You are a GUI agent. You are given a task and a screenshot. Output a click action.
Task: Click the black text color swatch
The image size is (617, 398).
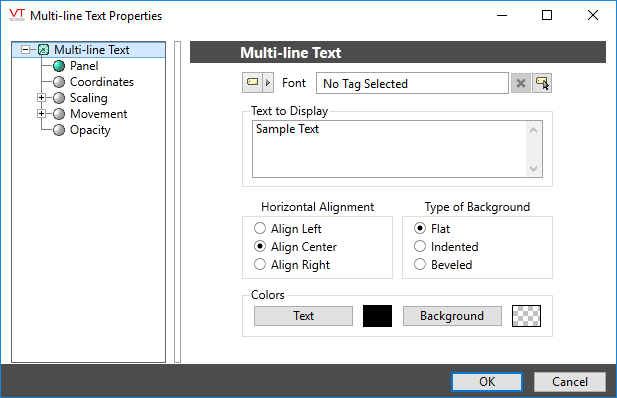tap(377, 316)
